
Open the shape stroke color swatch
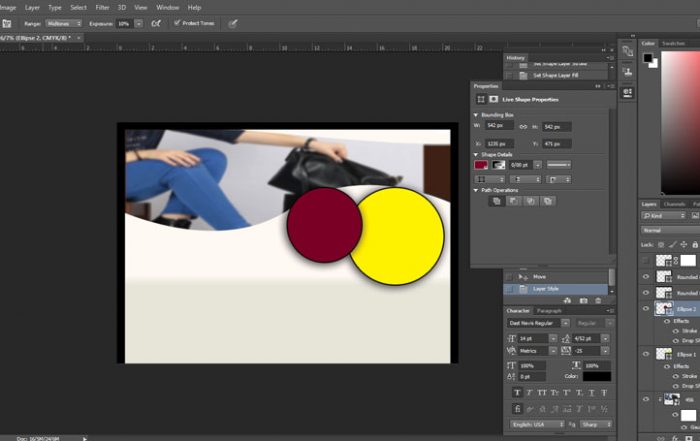pyautogui.click(x=498, y=165)
